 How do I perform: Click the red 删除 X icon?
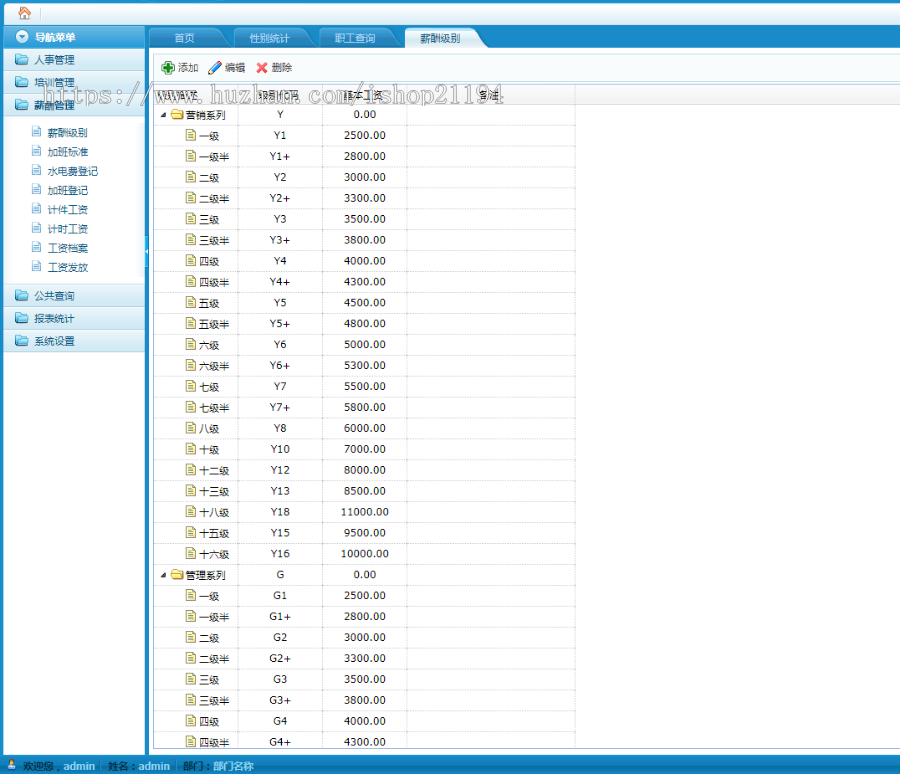(262, 68)
